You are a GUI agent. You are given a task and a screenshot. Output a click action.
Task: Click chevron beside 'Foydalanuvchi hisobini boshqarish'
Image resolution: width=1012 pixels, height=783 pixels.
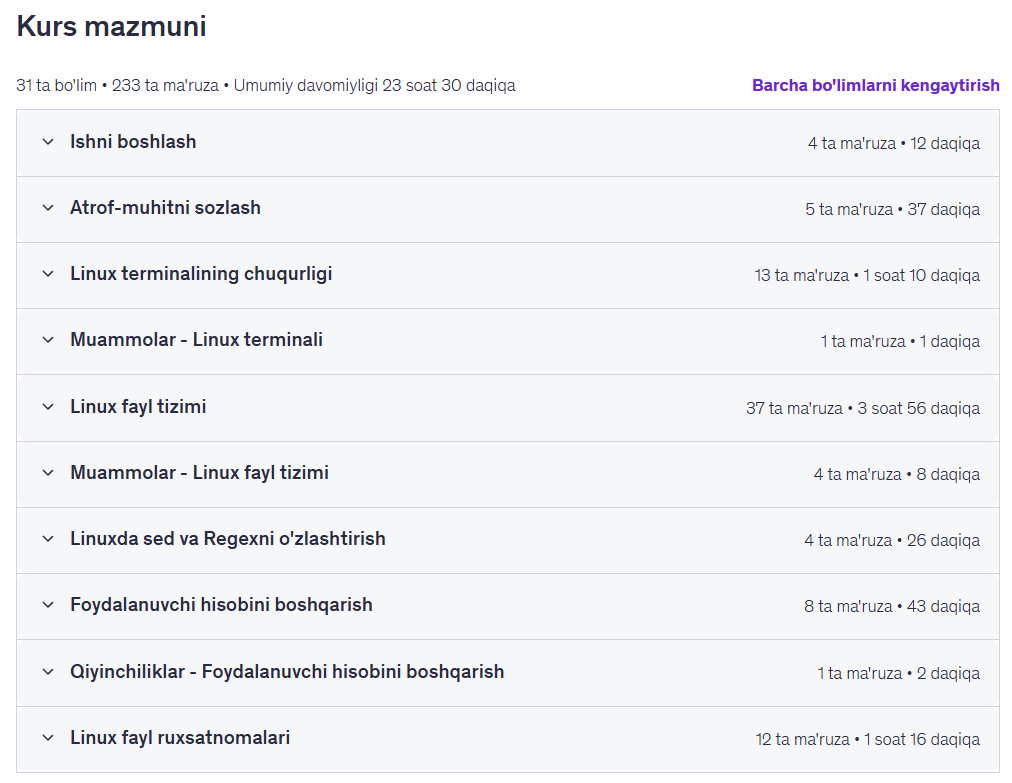point(48,605)
